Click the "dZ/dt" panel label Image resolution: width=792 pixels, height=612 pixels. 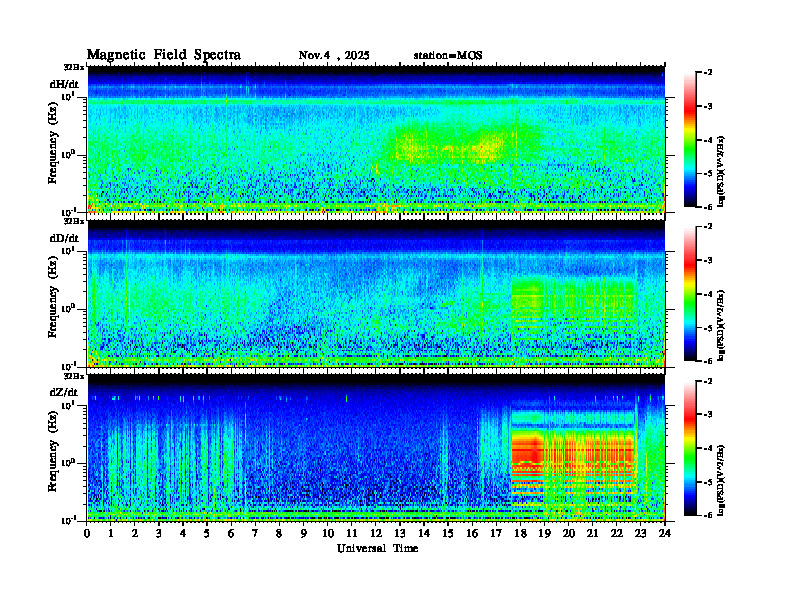(64, 392)
